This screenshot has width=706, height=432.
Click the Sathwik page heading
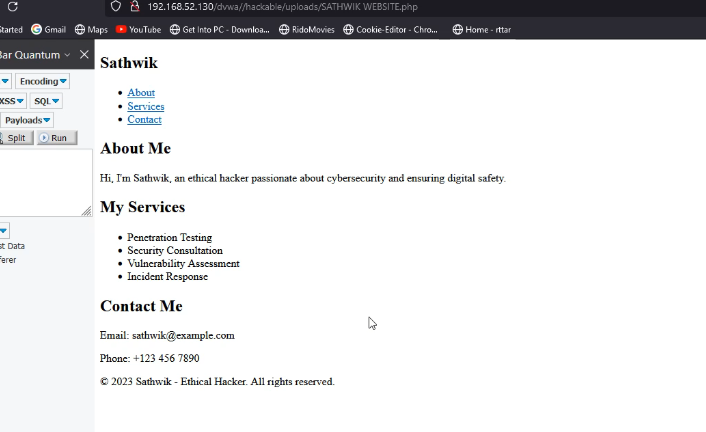click(x=129, y=63)
